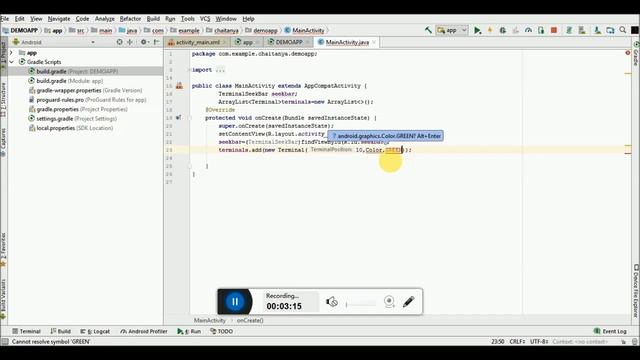The width and height of the screenshot is (640, 360).
Task: Toggle the Favorites side tool window
Action: click(4, 250)
